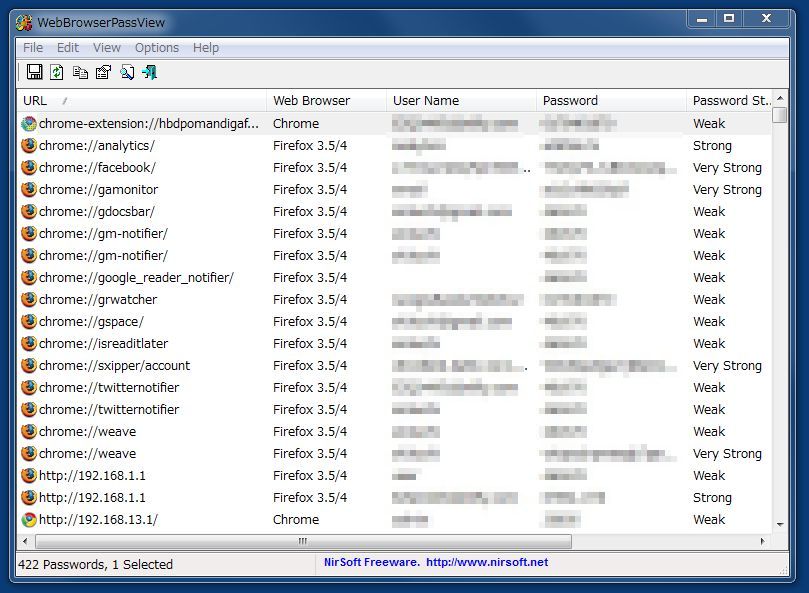809x593 pixels.
Task: Click Firefox 3.5/4 in the chrome://gspace/ row
Action: [310, 322]
